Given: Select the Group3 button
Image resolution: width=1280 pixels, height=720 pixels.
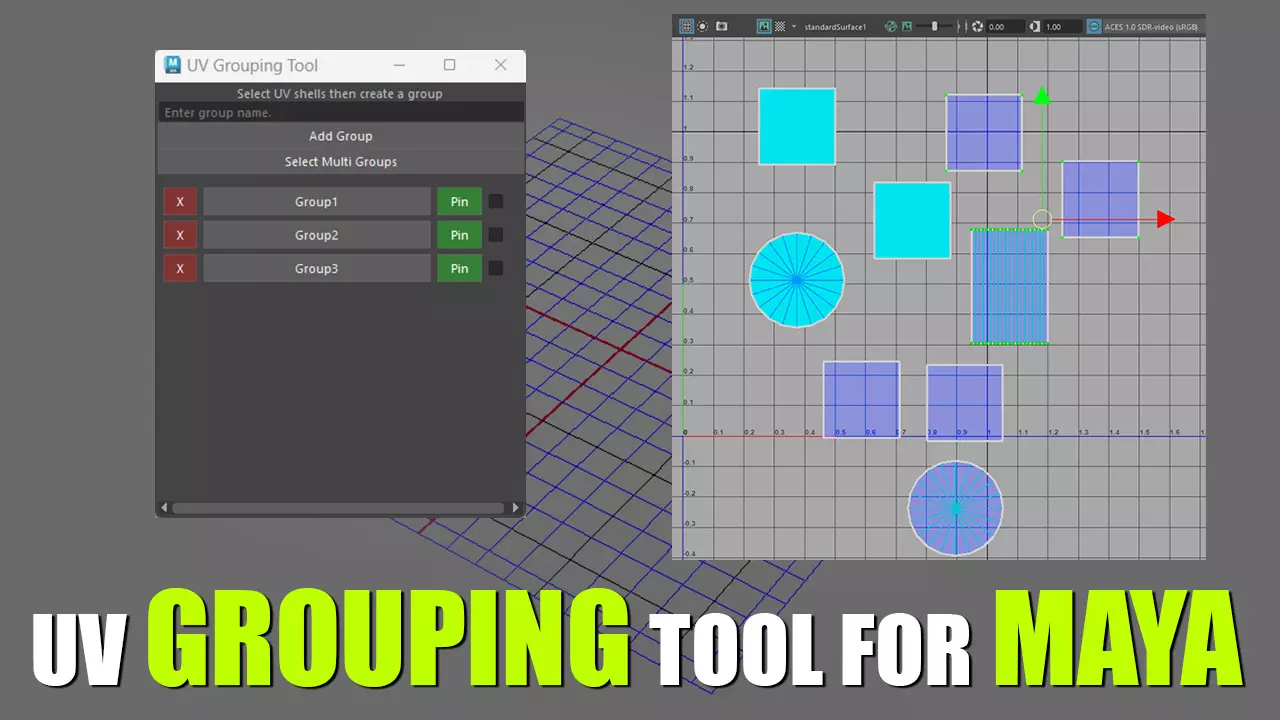Looking at the screenshot, I should click(317, 268).
